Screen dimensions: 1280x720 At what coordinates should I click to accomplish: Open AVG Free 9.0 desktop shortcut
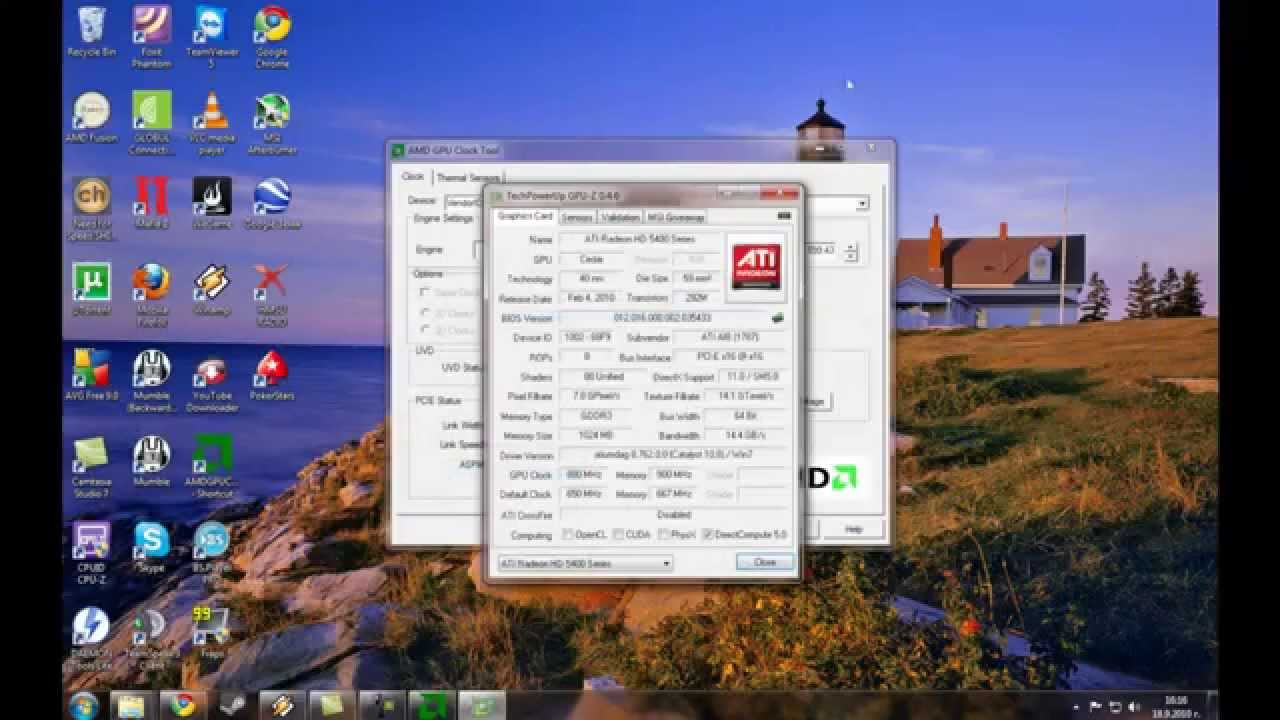click(91, 375)
